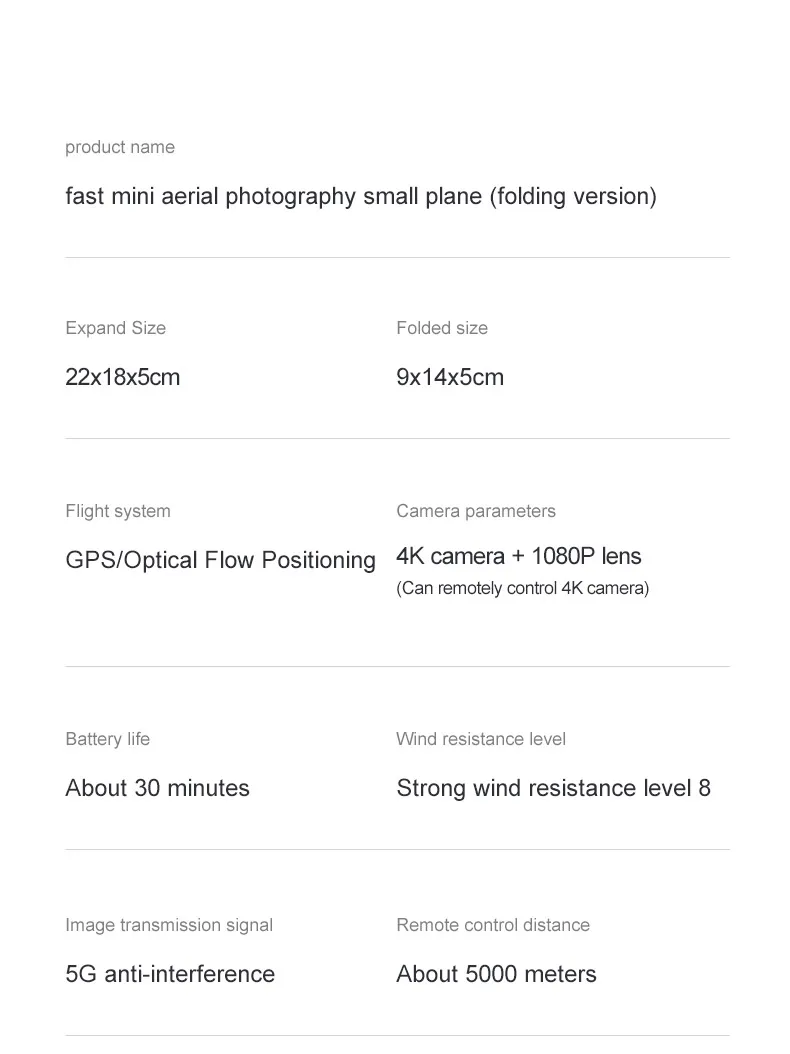Click the 22x18x5cm expand size value
This screenshot has height=1054, width=790.
(123, 377)
